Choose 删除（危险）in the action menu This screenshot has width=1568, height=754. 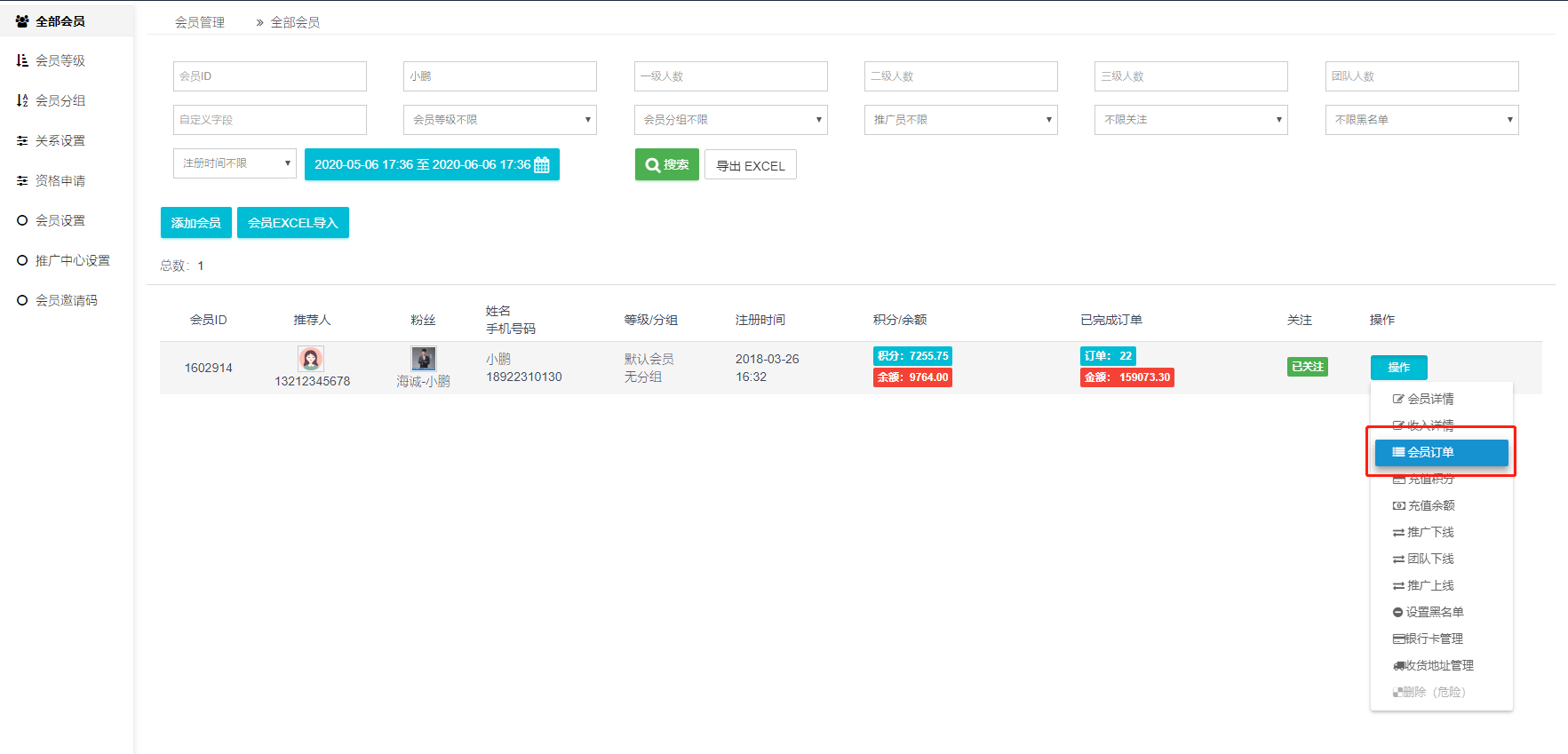click(x=1441, y=692)
